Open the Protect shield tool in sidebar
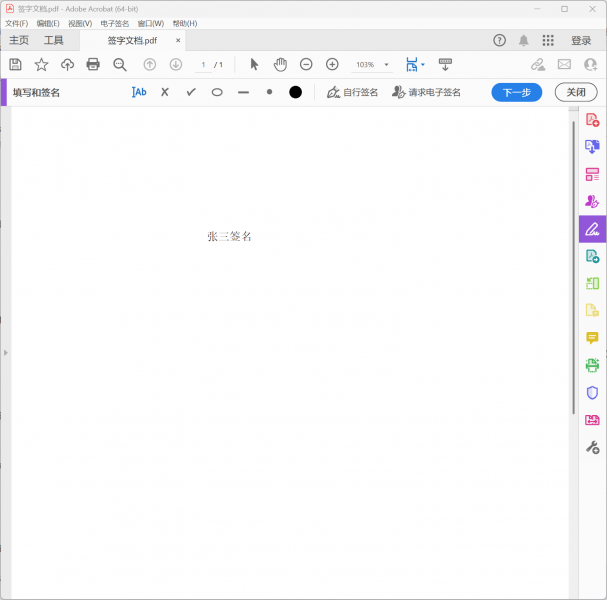 592,393
